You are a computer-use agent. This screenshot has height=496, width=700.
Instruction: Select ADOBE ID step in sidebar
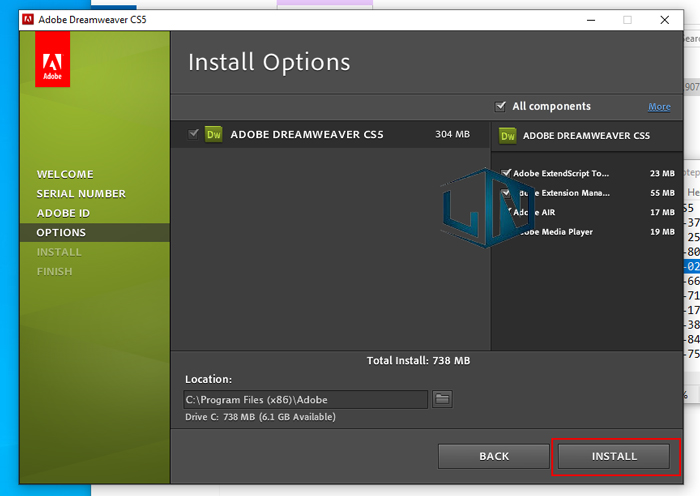(x=63, y=213)
